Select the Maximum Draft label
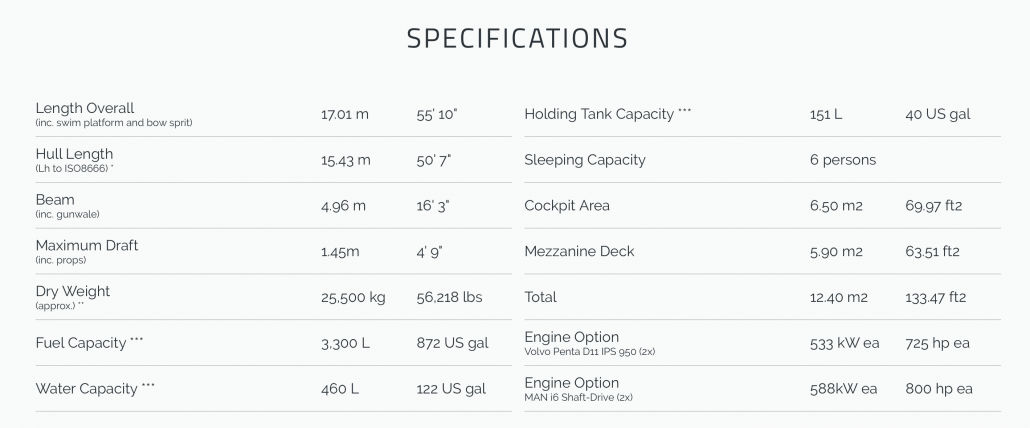1030x428 pixels. pyautogui.click(x=87, y=246)
